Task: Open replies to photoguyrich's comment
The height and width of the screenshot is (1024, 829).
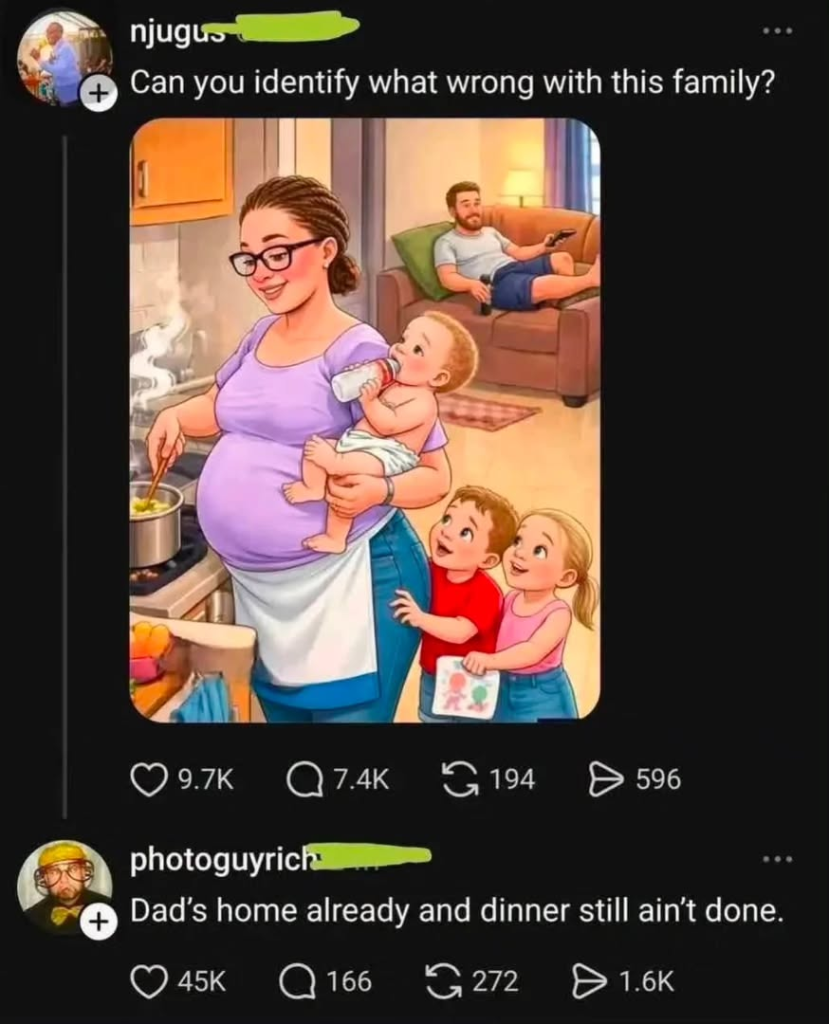Action: (x=297, y=982)
